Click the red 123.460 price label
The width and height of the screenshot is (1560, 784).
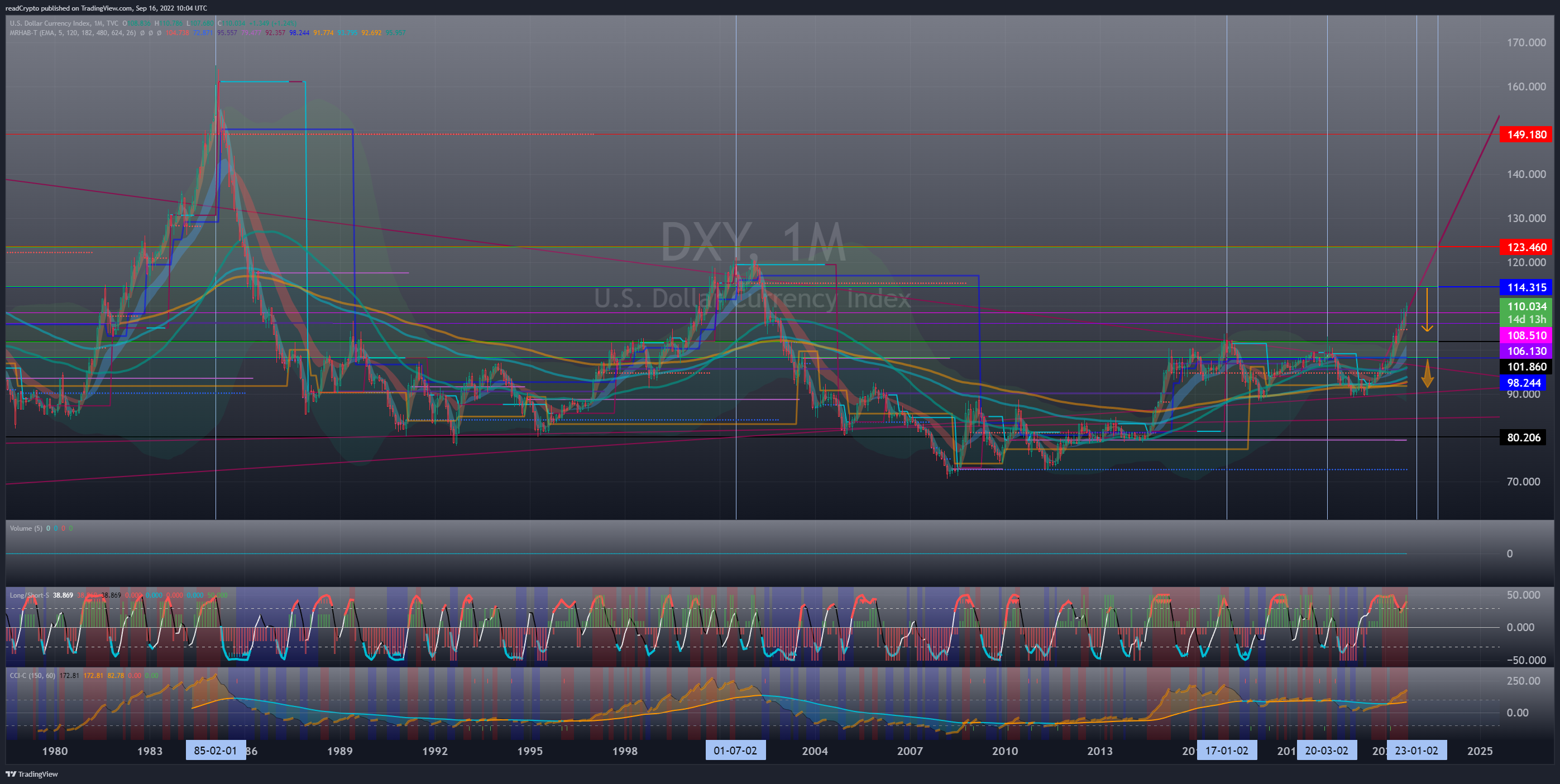(x=1525, y=247)
